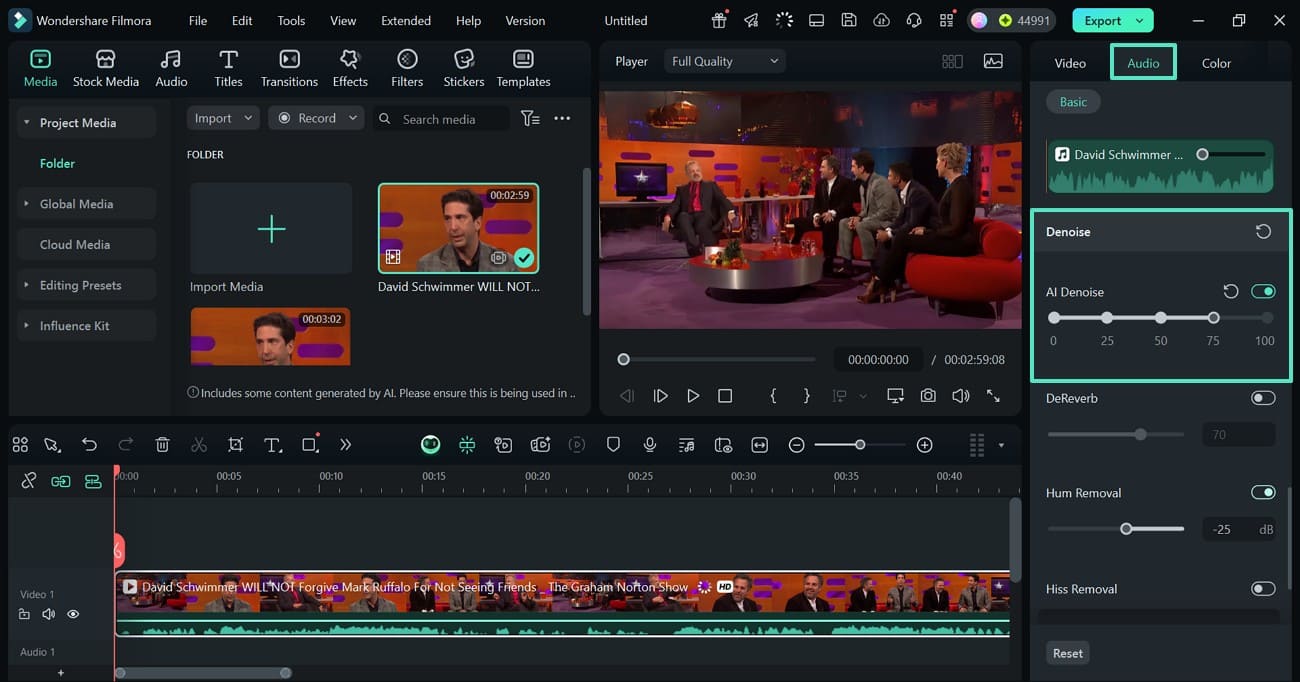
Task: Open the Filters panel
Action: point(407,68)
